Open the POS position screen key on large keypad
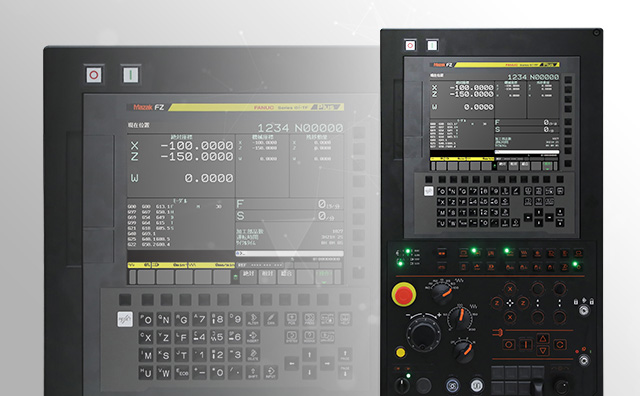This screenshot has width=640, height=396. (291, 319)
